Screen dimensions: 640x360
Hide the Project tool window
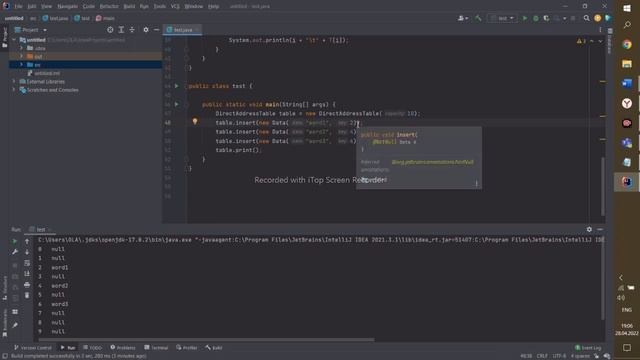[156, 30]
